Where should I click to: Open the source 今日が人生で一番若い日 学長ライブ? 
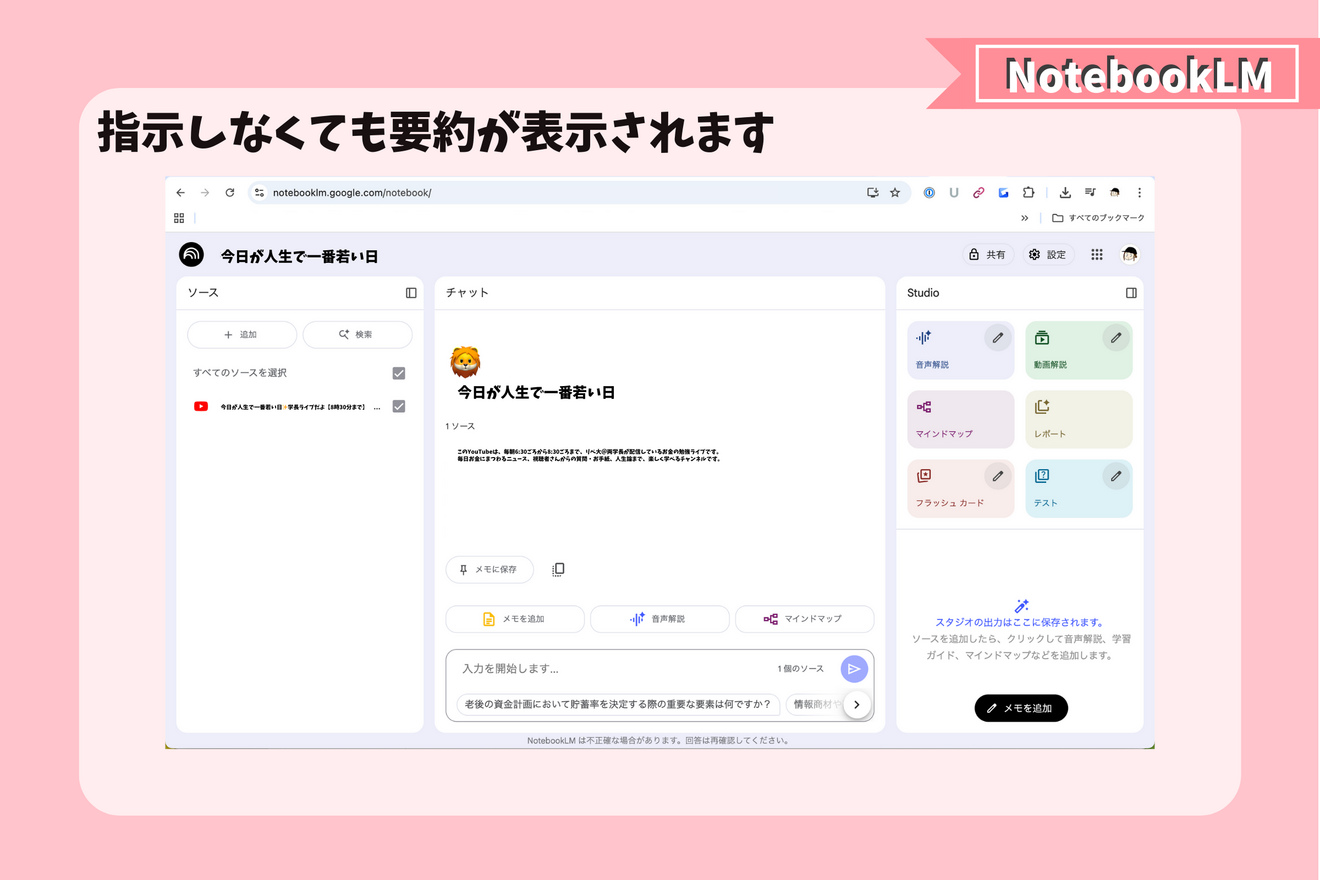299,407
